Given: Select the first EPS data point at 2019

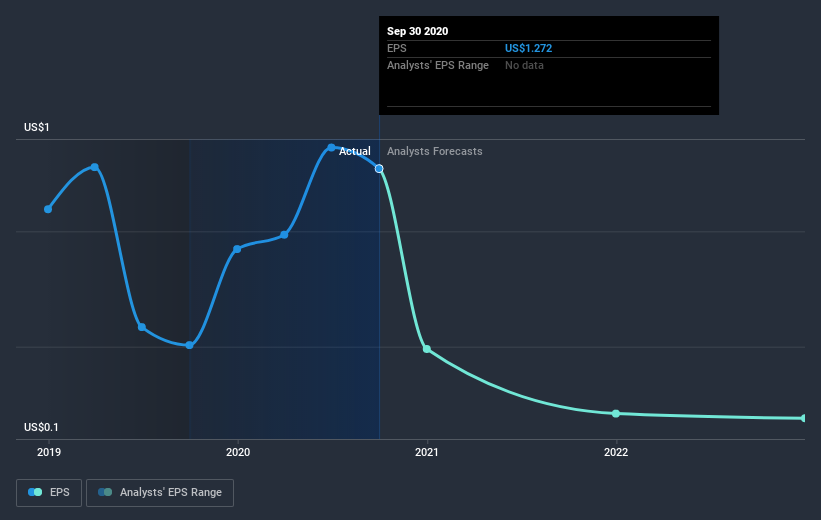Looking at the screenshot, I should point(48,209).
